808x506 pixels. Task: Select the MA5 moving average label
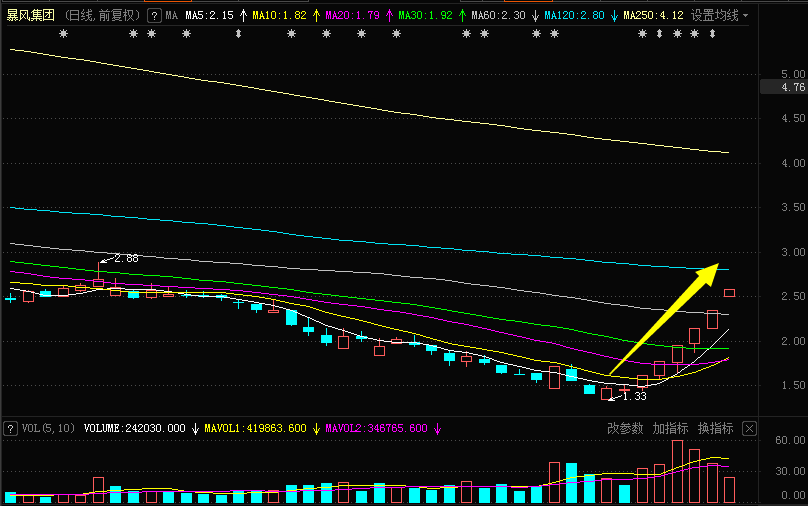point(209,16)
